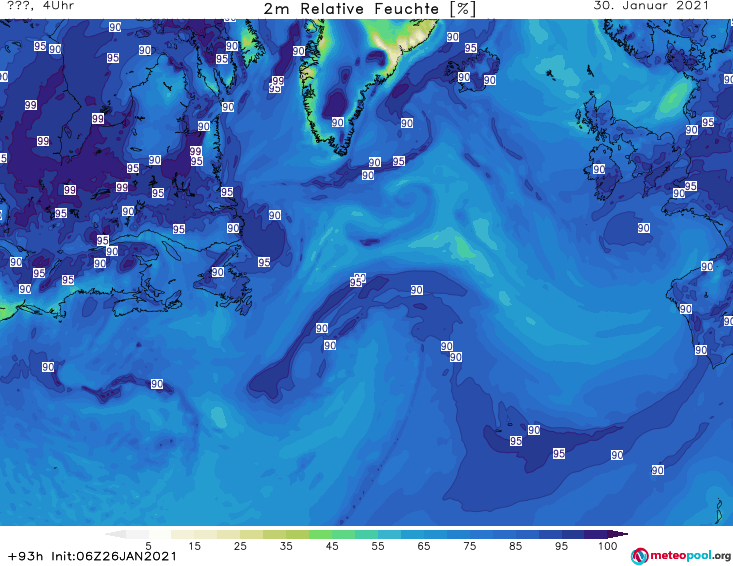The height and width of the screenshot is (566, 733).
Task: Select the title '2m Relative Feuchte [%]'
Action: (x=369, y=9)
